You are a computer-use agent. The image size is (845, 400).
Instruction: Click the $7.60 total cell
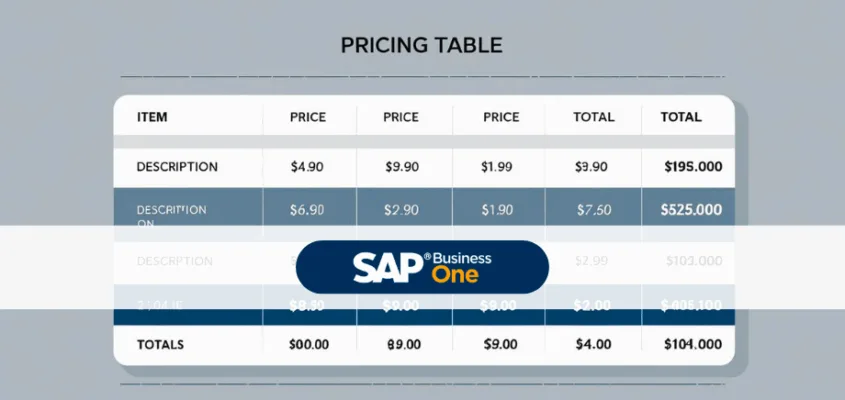(x=593, y=210)
